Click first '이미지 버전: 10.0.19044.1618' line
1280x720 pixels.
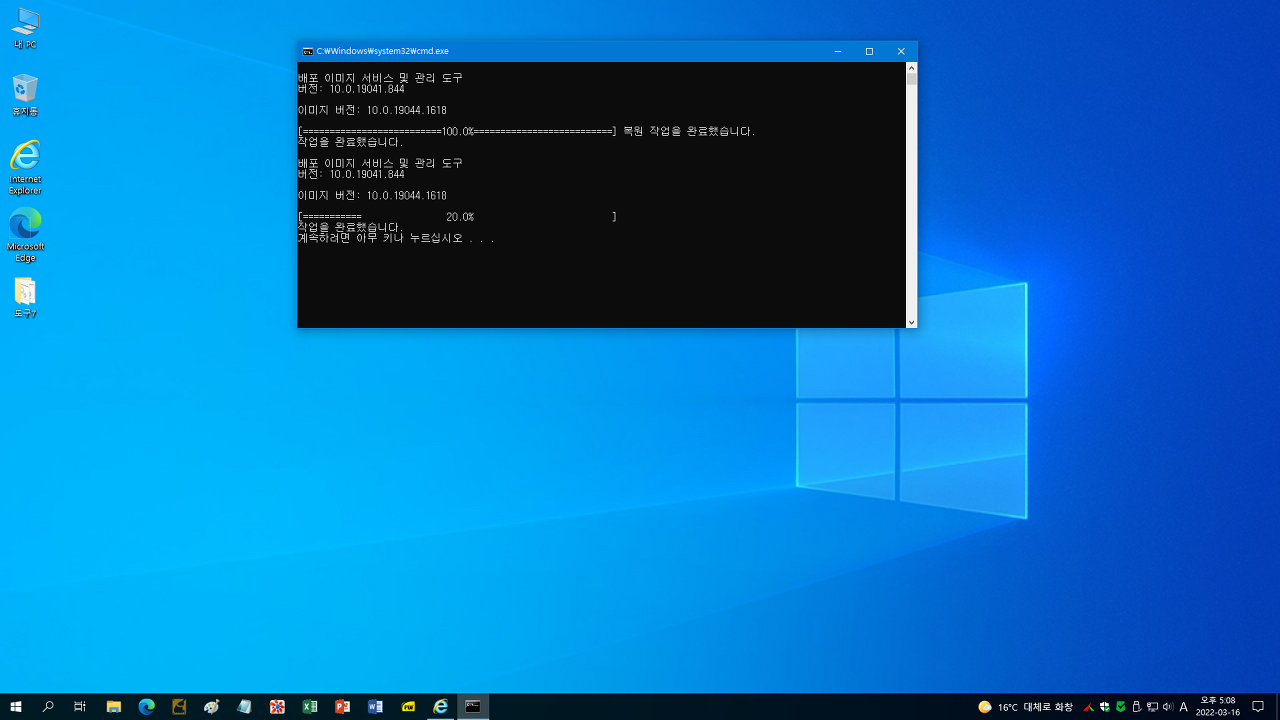pyautogui.click(x=372, y=110)
